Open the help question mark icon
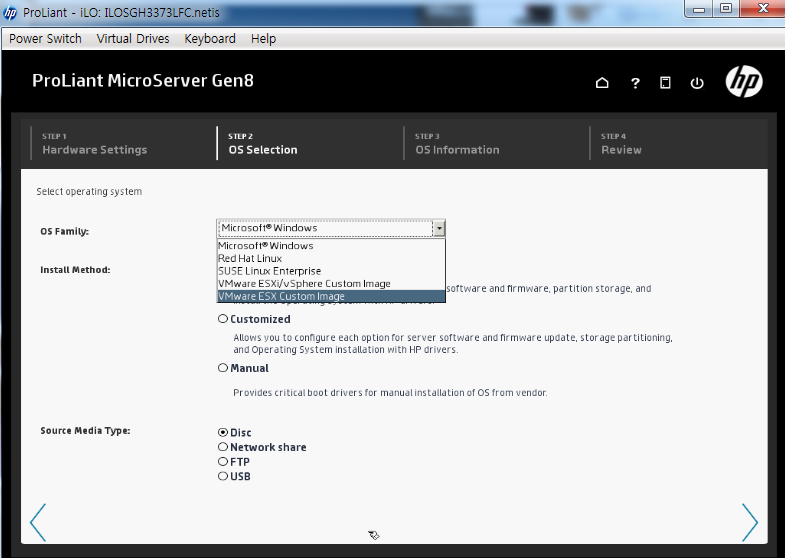 (x=635, y=83)
